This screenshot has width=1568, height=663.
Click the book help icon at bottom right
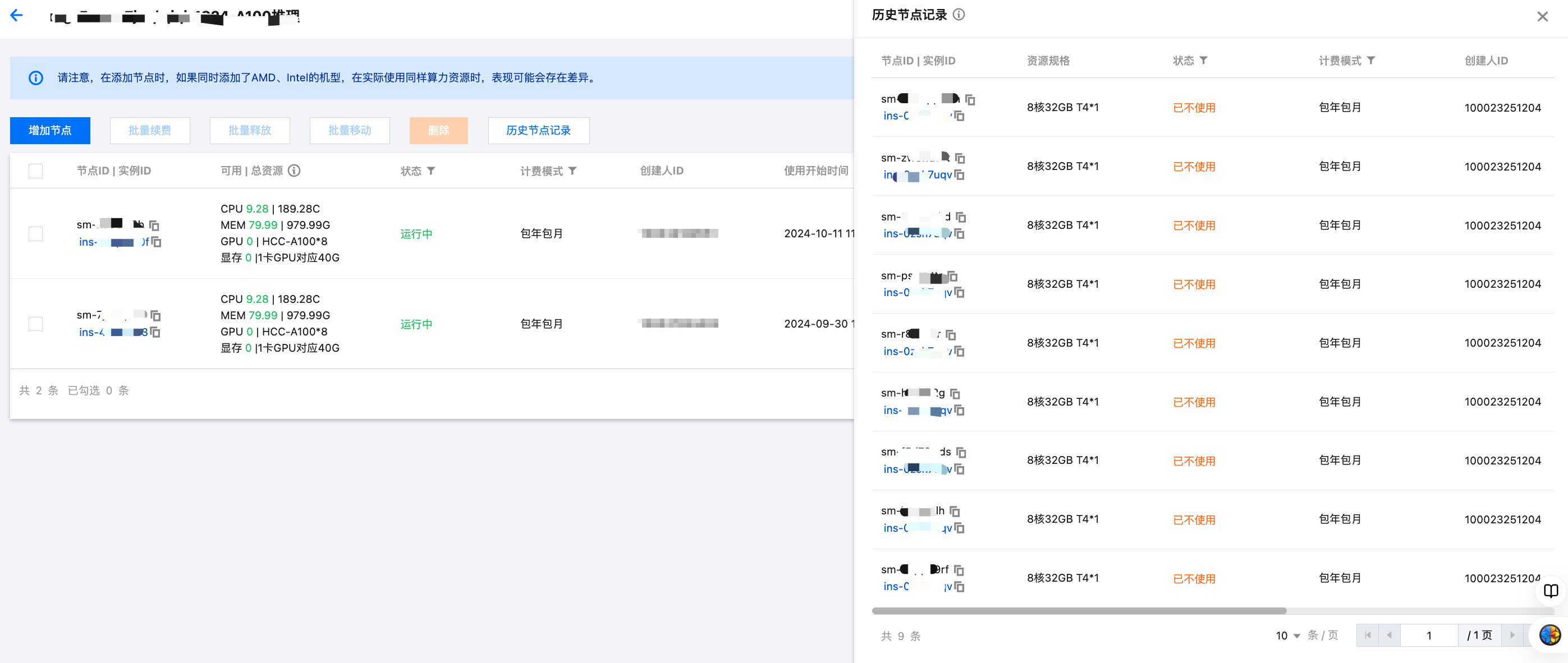(1551, 591)
